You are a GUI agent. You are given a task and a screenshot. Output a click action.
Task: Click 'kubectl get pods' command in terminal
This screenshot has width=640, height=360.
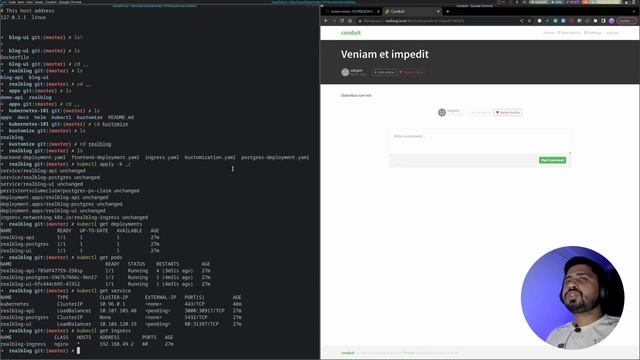[100, 258]
